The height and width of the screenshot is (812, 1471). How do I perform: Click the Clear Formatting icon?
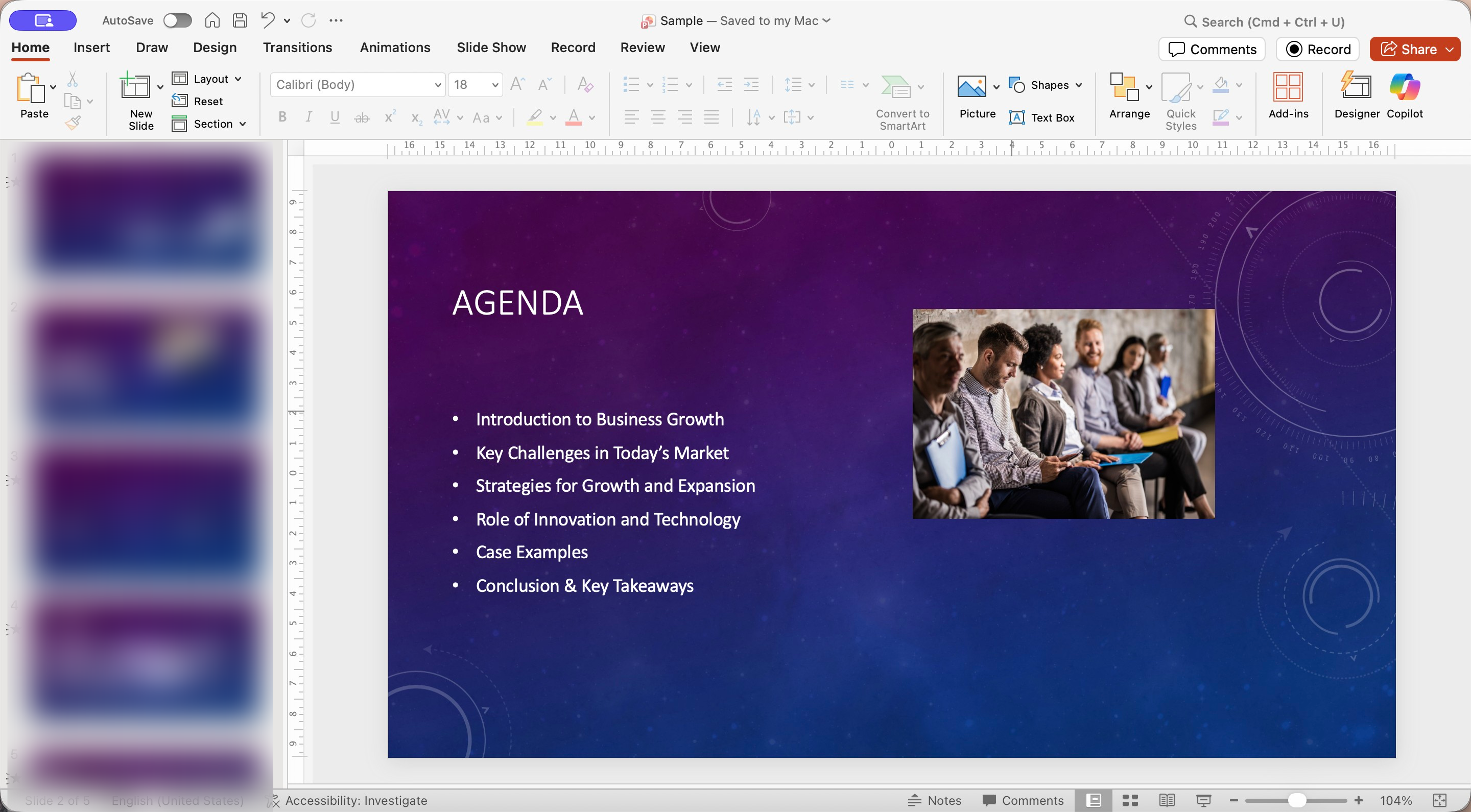pyautogui.click(x=585, y=84)
